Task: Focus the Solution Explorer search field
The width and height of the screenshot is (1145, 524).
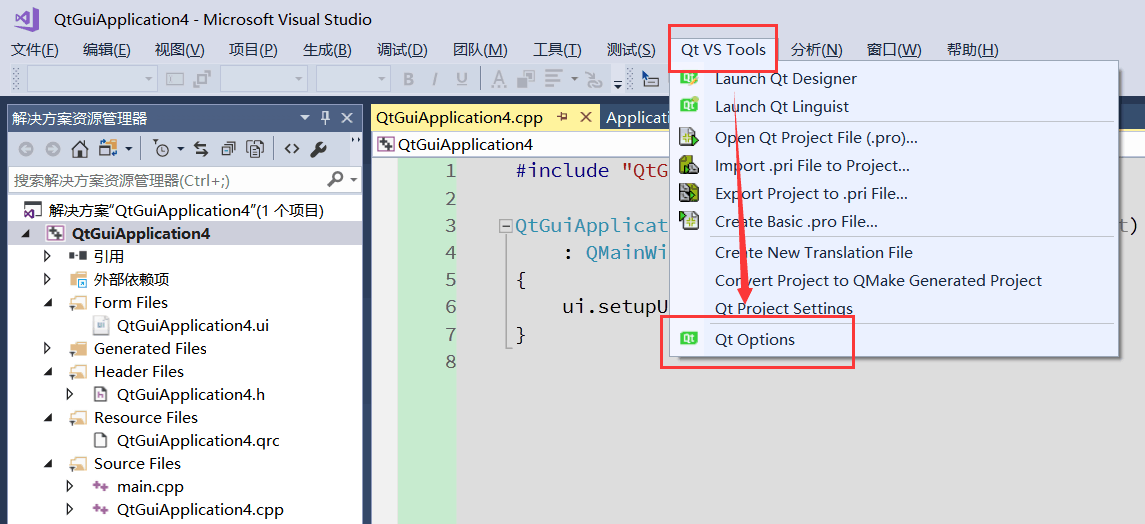Action: pyautogui.click(x=168, y=180)
